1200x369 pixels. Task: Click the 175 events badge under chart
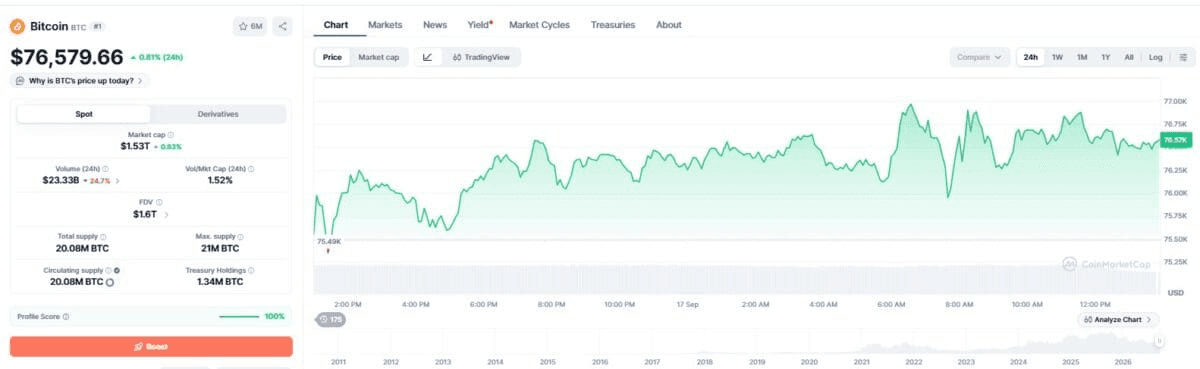[x=330, y=319]
